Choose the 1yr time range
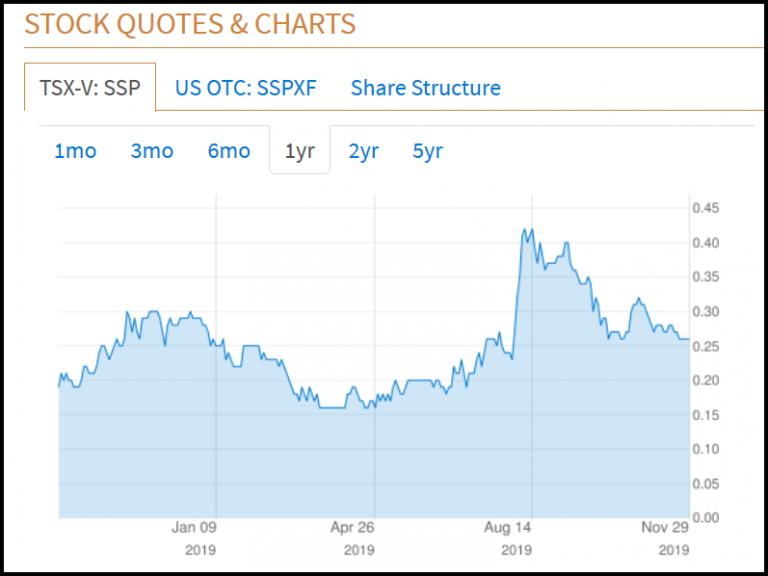This screenshot has height=576, width=768. coord(300,151)
